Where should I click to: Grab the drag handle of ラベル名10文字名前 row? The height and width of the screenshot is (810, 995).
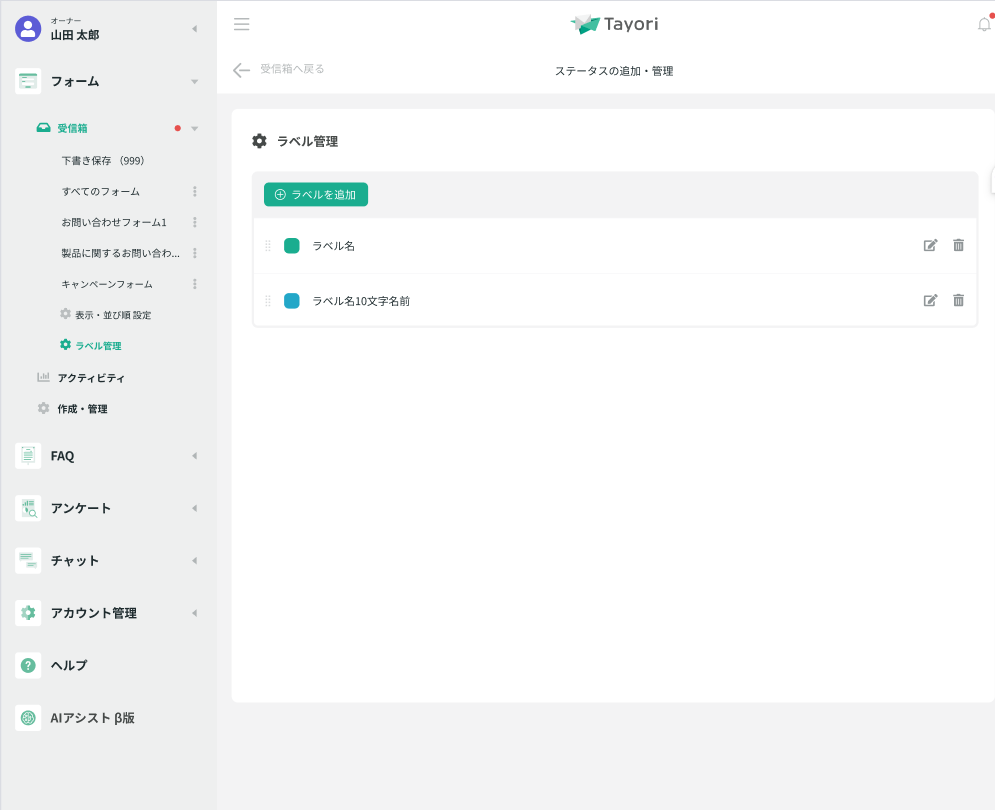268,301
